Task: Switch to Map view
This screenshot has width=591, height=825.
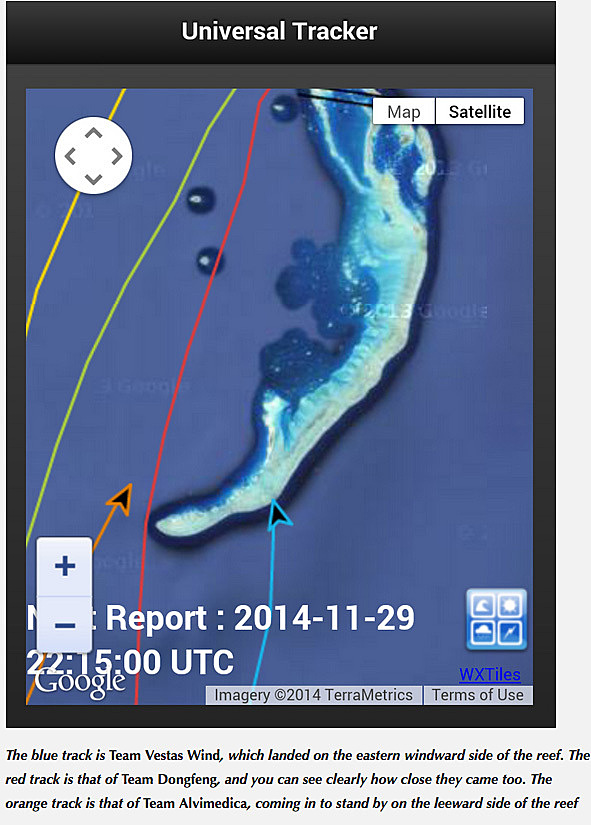Action: point(404,112)
